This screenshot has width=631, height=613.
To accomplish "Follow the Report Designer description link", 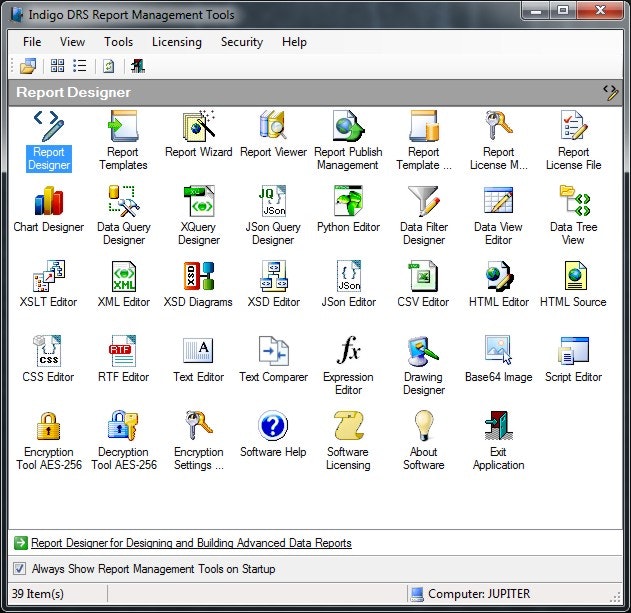I will point(191,543).
